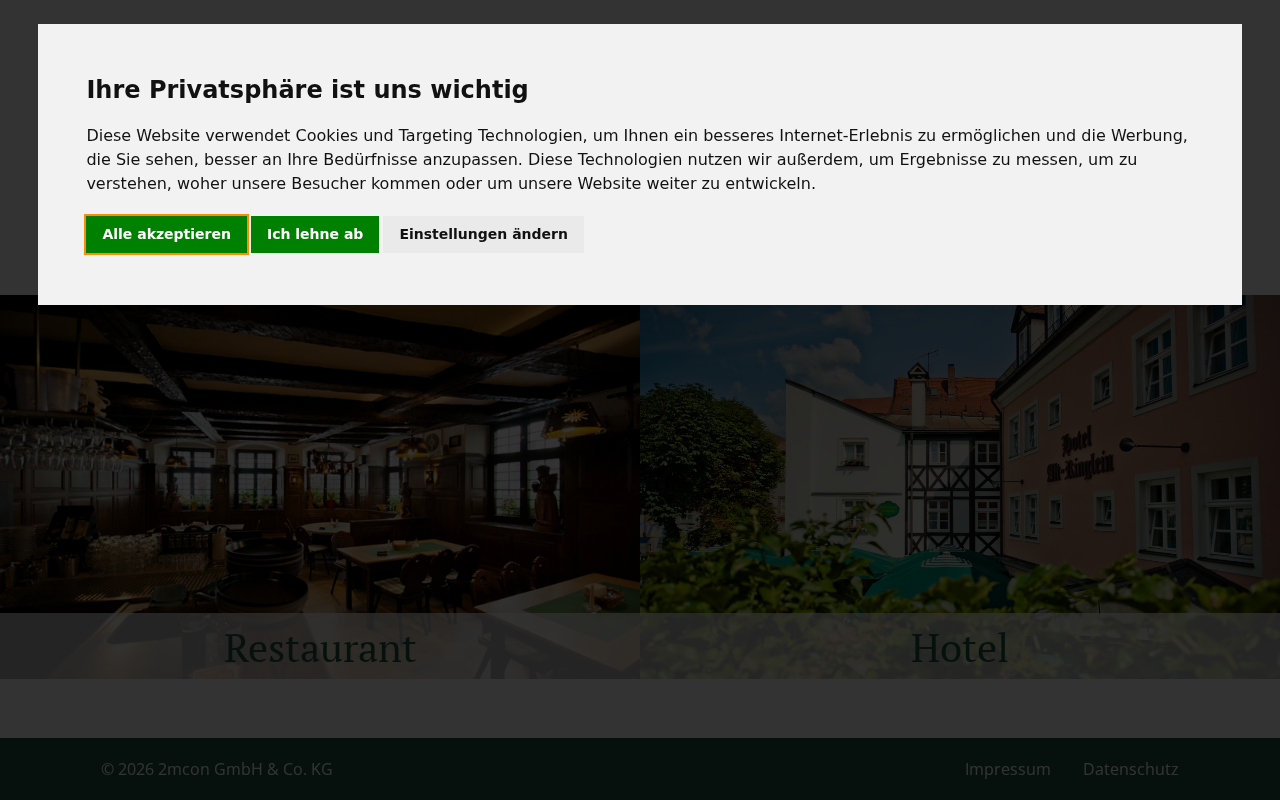Open the Restaurant section label
This screenshot has height=800, width=1280.
pyautogui.click(x=320, y=647)
